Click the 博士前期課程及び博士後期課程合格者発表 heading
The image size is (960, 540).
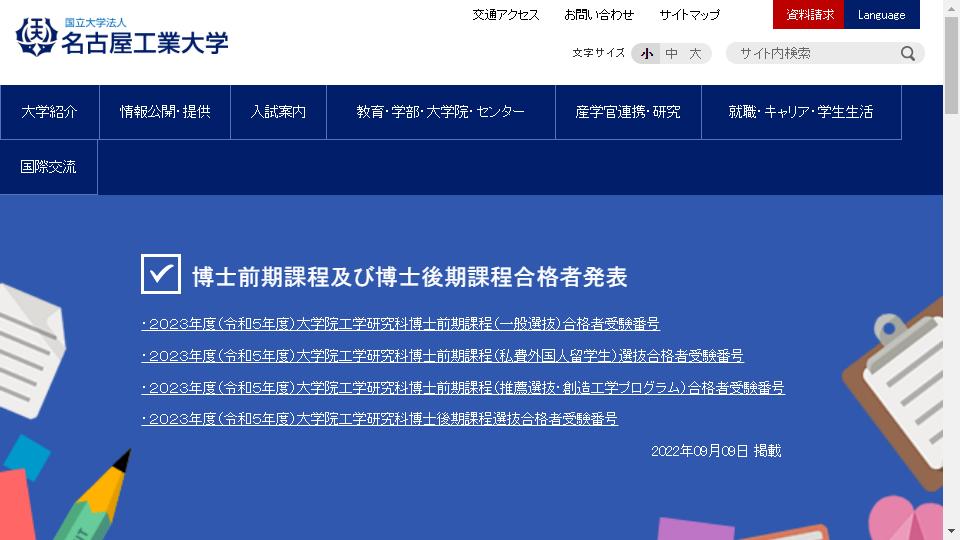click(410, 277)
